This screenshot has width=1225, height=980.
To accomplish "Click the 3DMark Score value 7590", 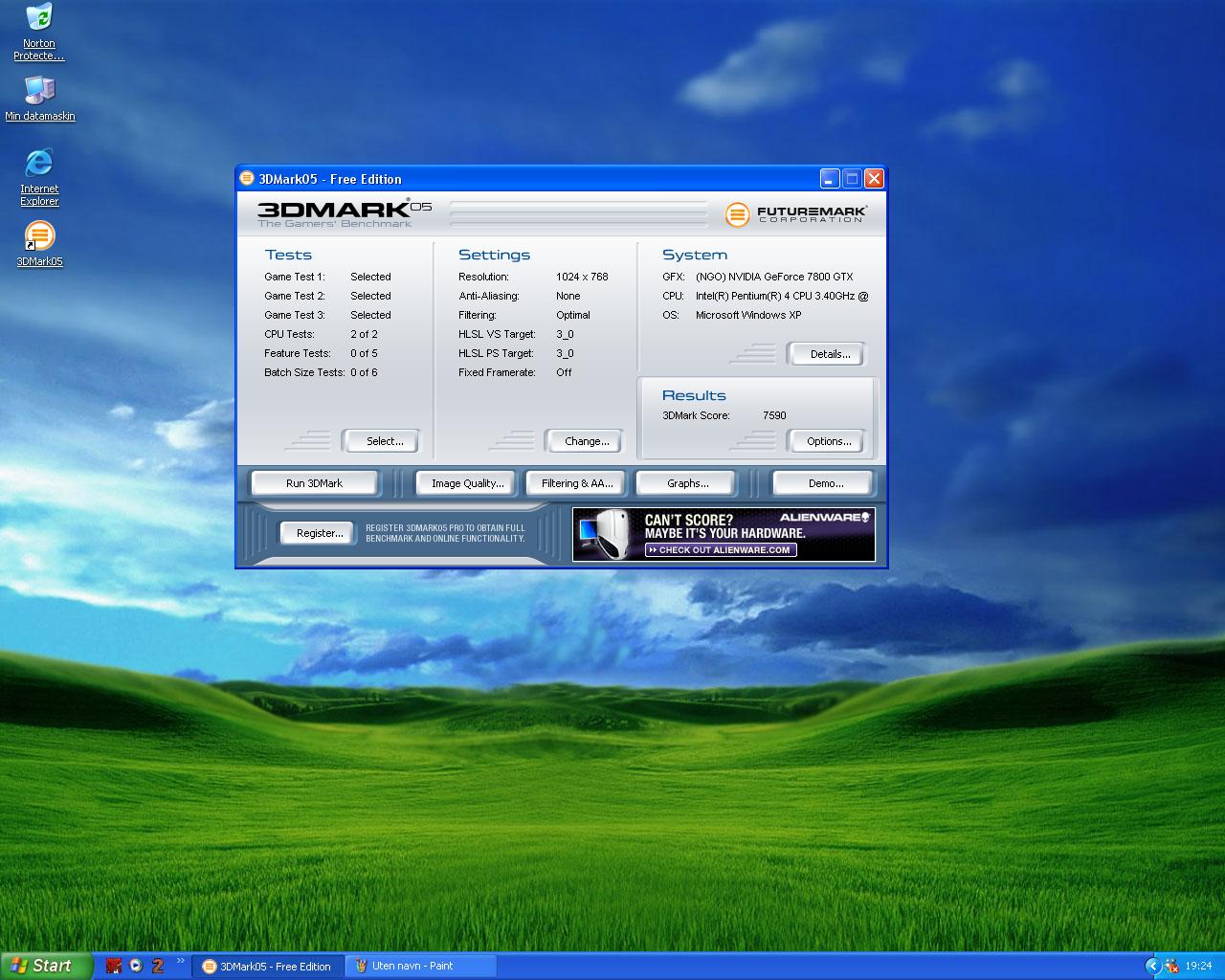I will pos(774,415).
